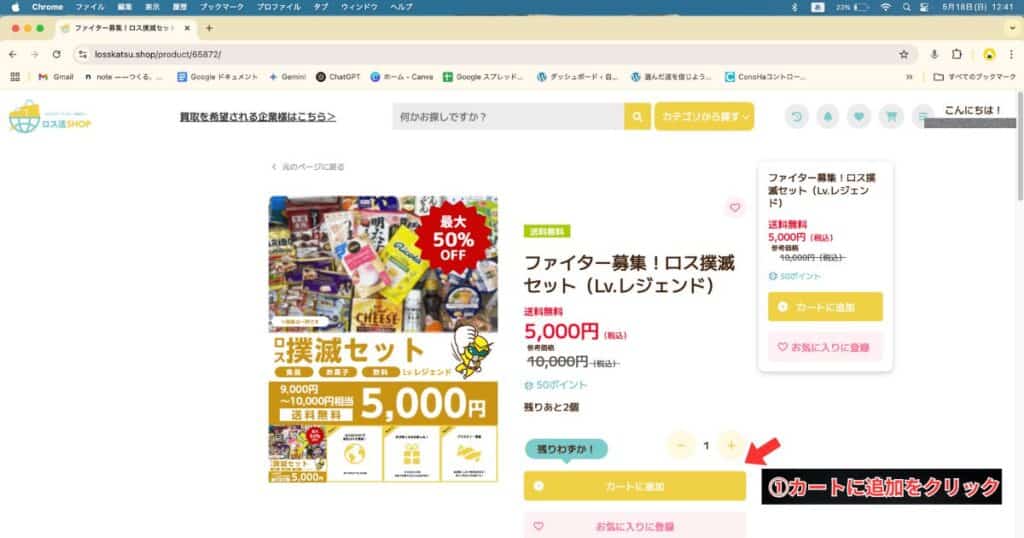Click the main カートに追加 button
This screenshot has width=1024, height=538.
coord(635,486)
